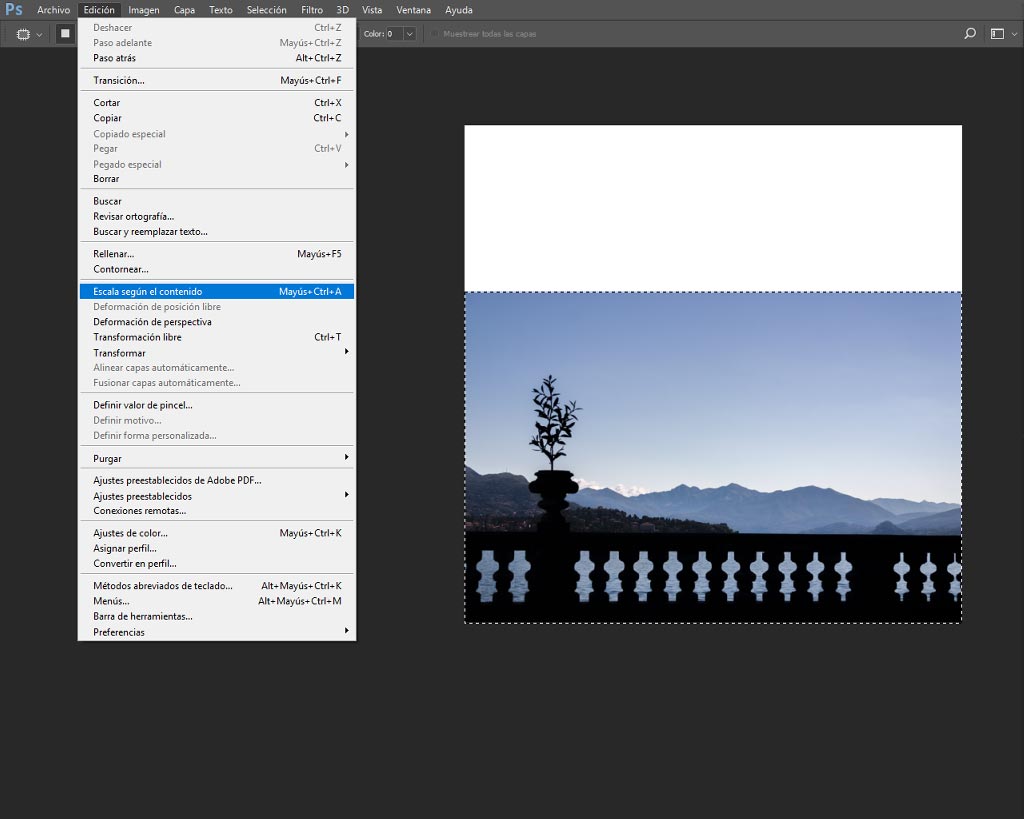Choose Asignar perfil... entry
The height and width of the screenshot is (819, 1024).
[x=217, y=549]
